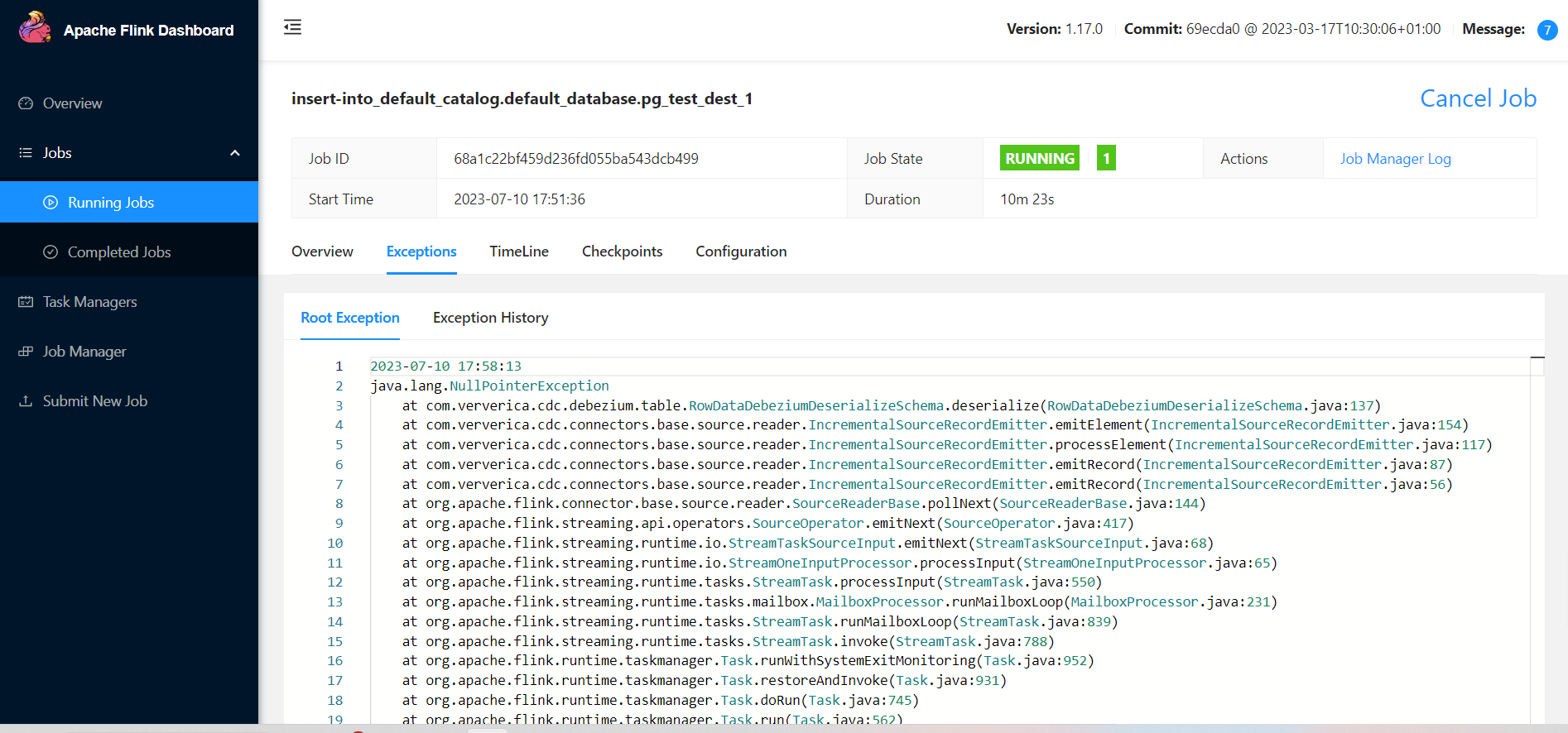Click the Task Managers schedule icon
The image size is (1568, 733).
(x=26, y=302)
